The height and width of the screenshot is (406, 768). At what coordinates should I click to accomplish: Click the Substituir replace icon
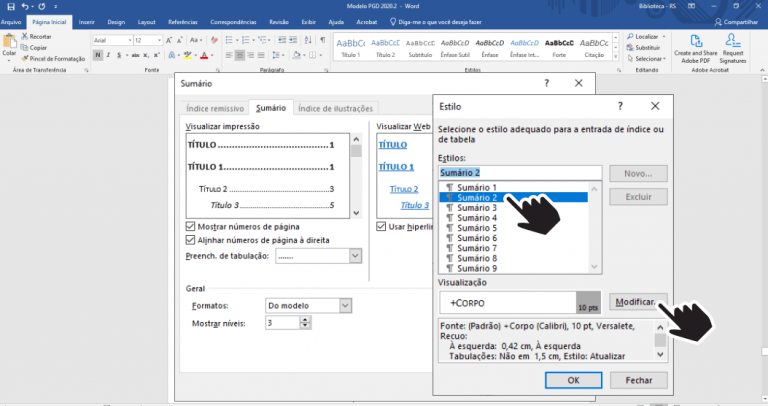630,48
